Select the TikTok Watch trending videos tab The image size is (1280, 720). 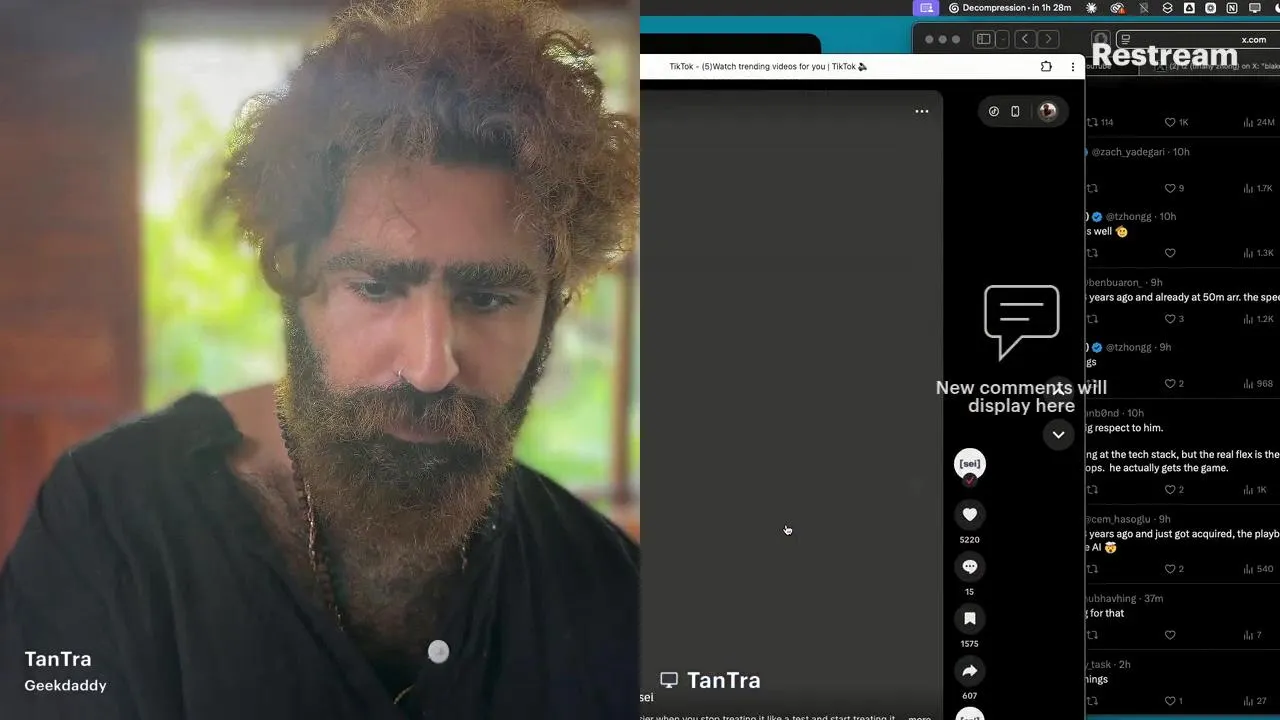point(768,66)
